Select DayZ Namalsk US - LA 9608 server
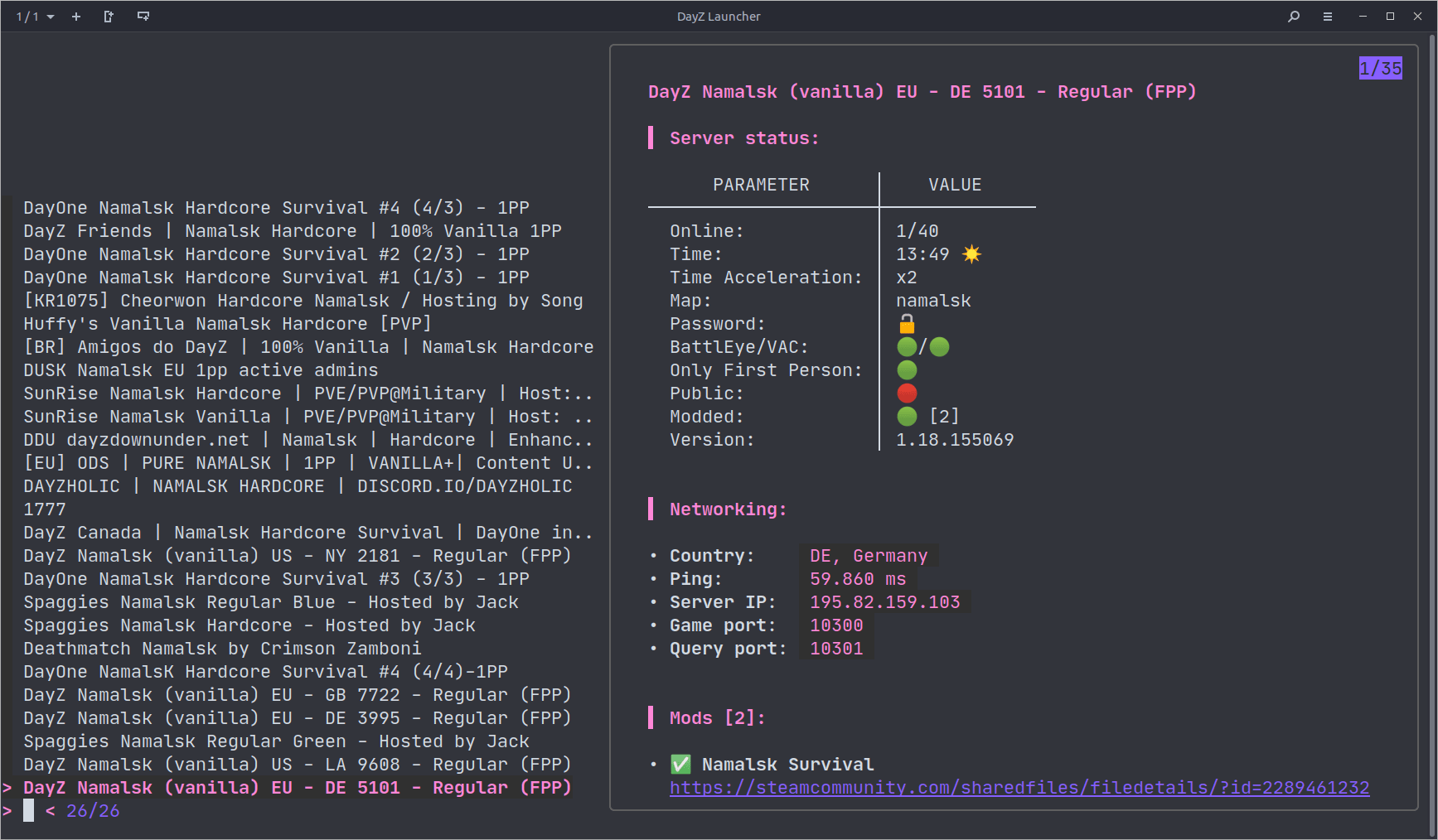 coord(298,765)
